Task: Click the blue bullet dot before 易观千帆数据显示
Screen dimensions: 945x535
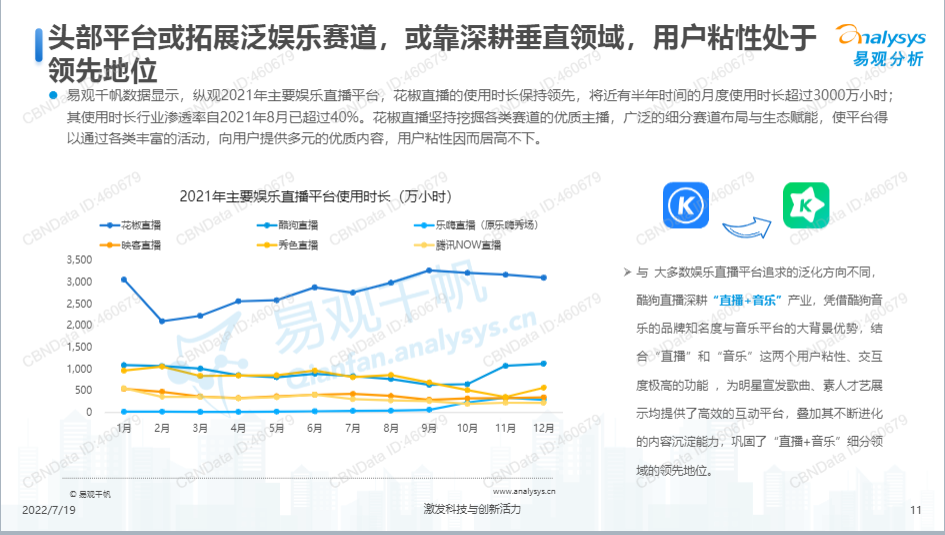Action: point(53,95)
